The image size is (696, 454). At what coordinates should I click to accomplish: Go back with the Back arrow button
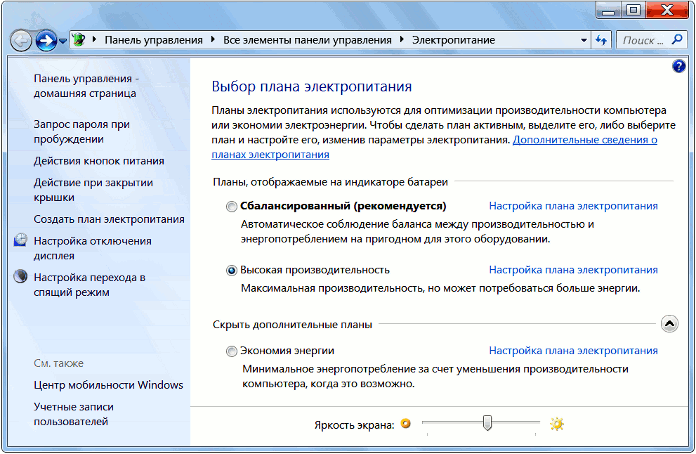[x=20, y=41]
